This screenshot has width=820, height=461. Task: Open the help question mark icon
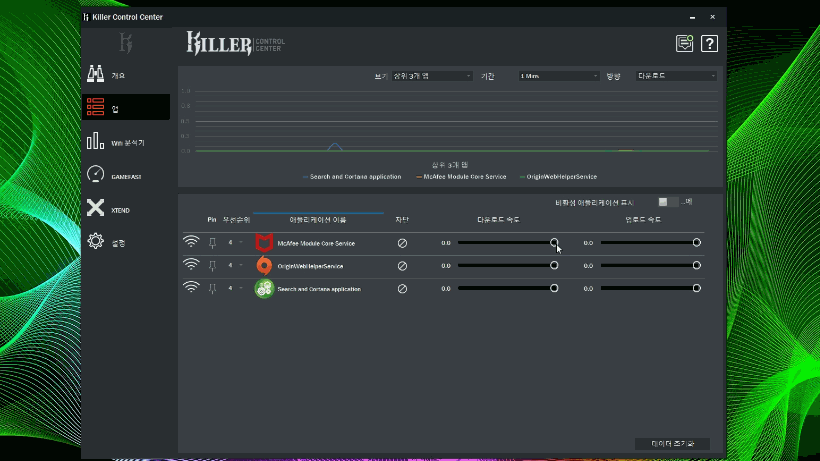coord(709,43)
